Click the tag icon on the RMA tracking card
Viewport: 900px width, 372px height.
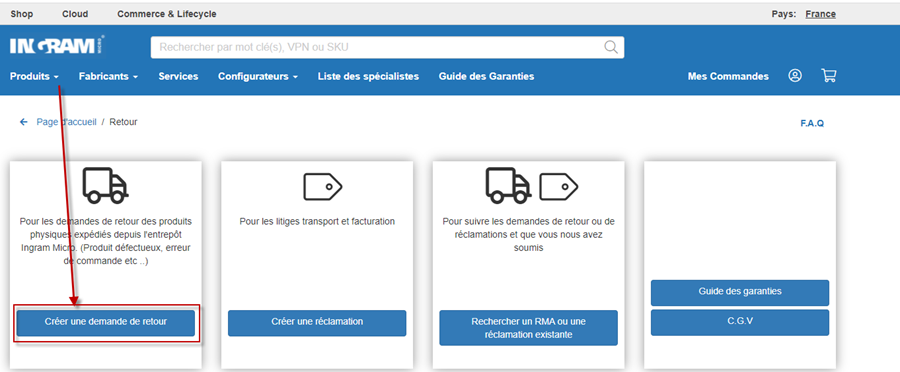coord(559,186)
